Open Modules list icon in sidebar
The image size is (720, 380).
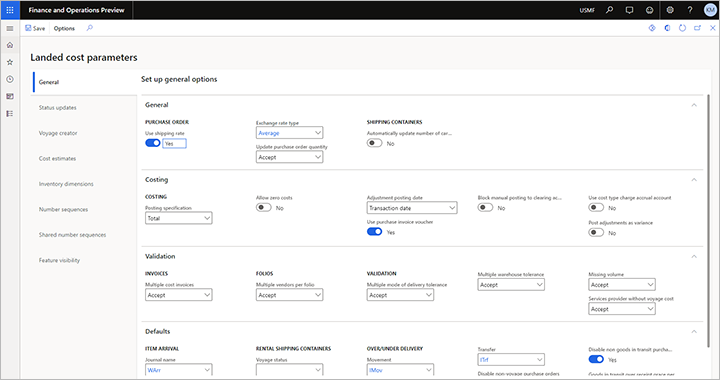[10, 113]
